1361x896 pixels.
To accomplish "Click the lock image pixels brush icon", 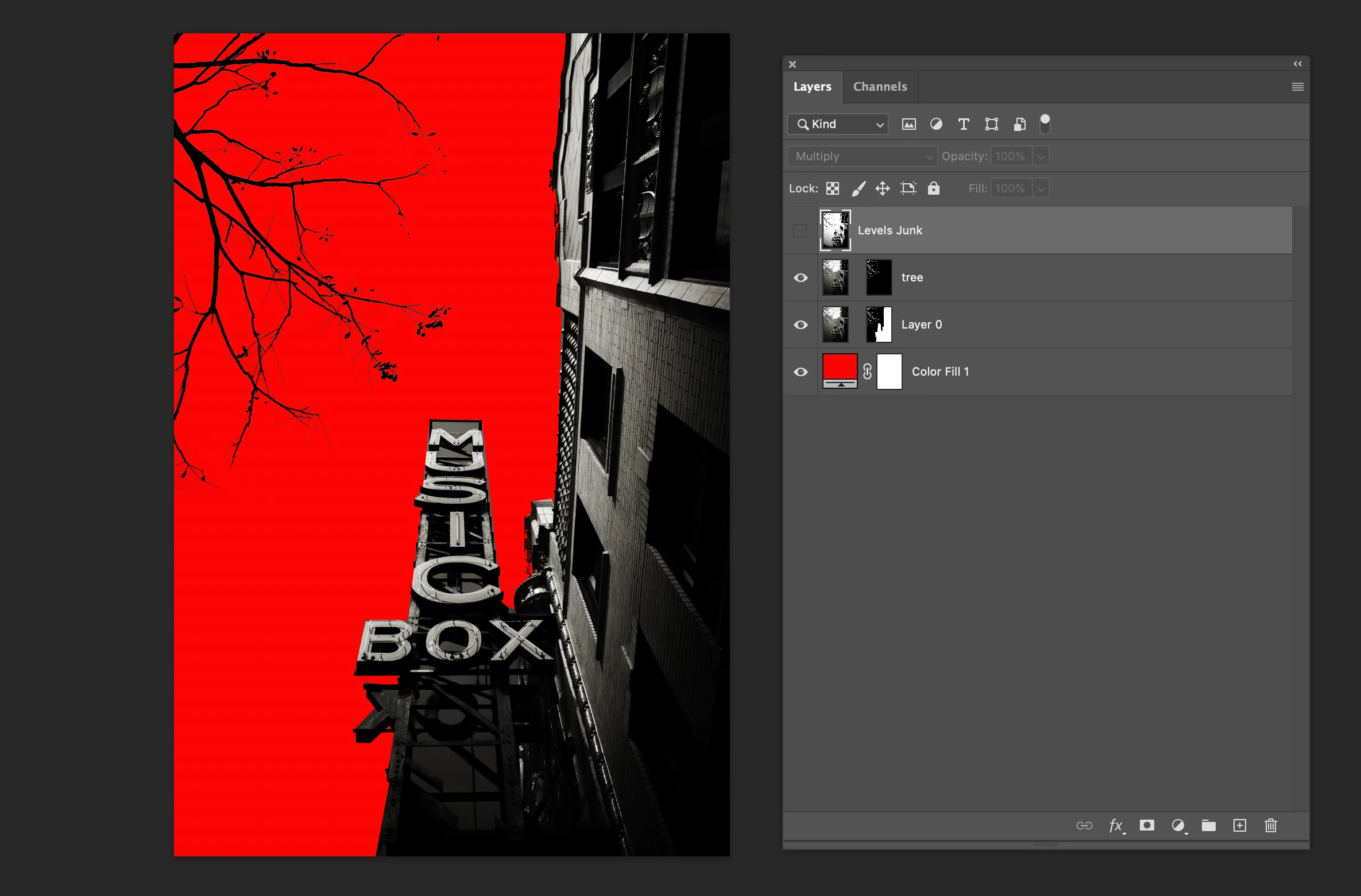I will [x=858, y=188].
